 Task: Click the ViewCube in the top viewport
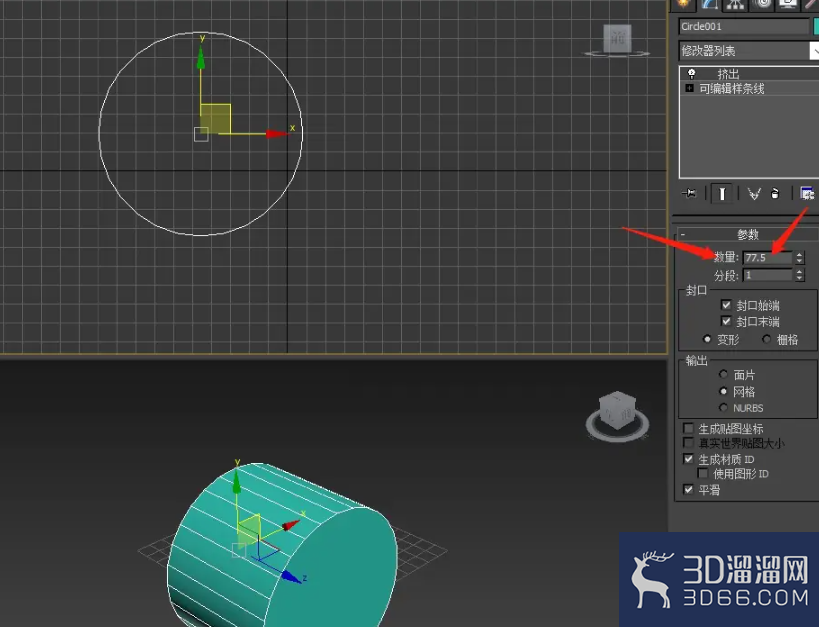(x=617, y=38)
